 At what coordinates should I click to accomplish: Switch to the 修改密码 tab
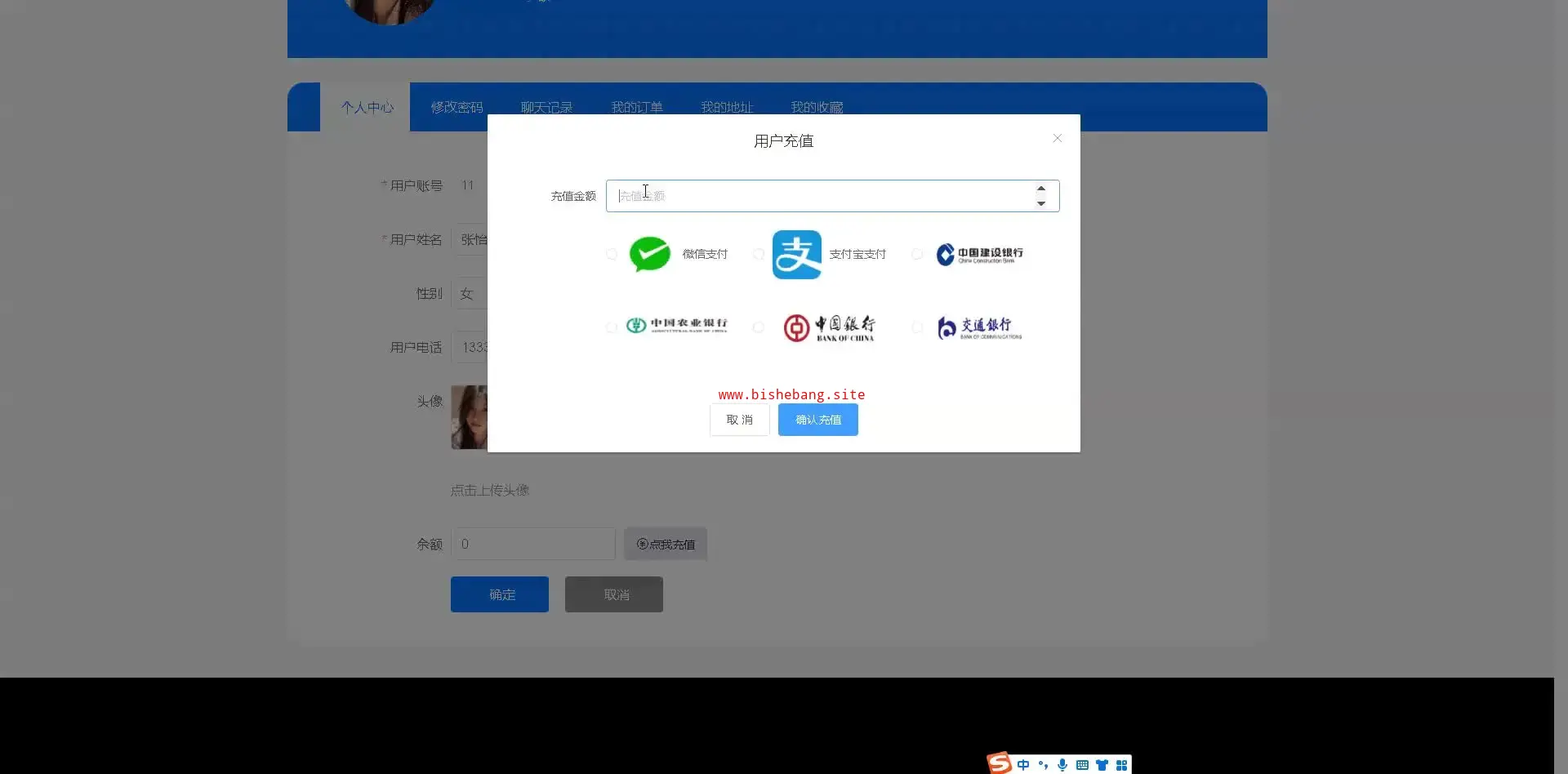[x=457, y=107]
